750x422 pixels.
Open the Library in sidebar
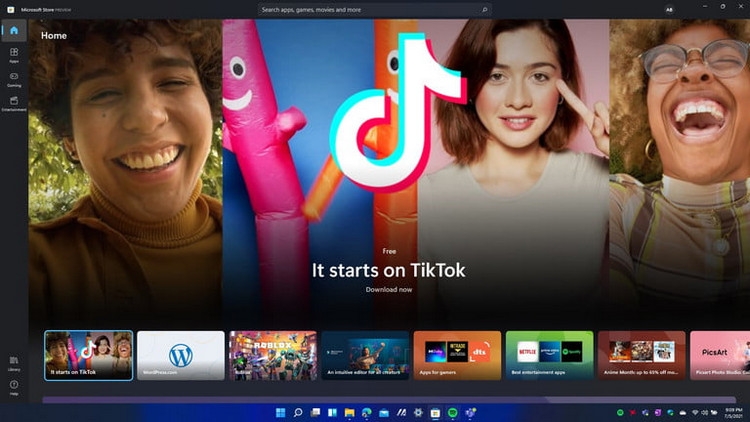[14, 363]
